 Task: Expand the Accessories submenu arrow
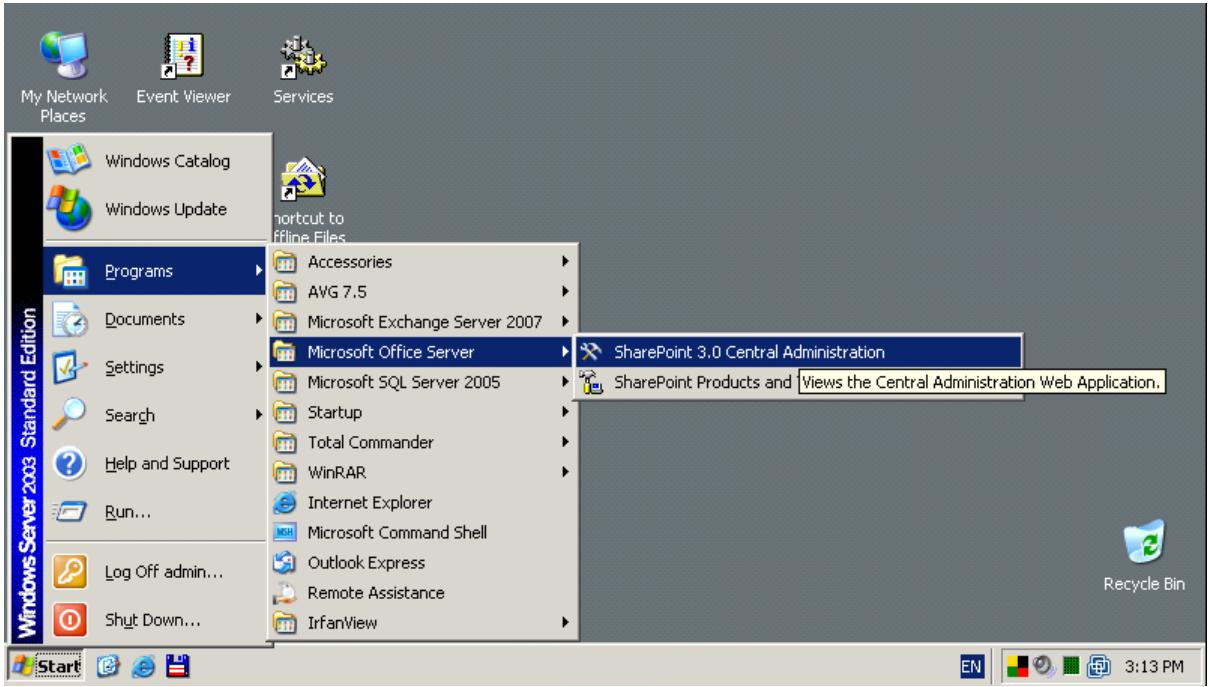click(x=566, y=262)
